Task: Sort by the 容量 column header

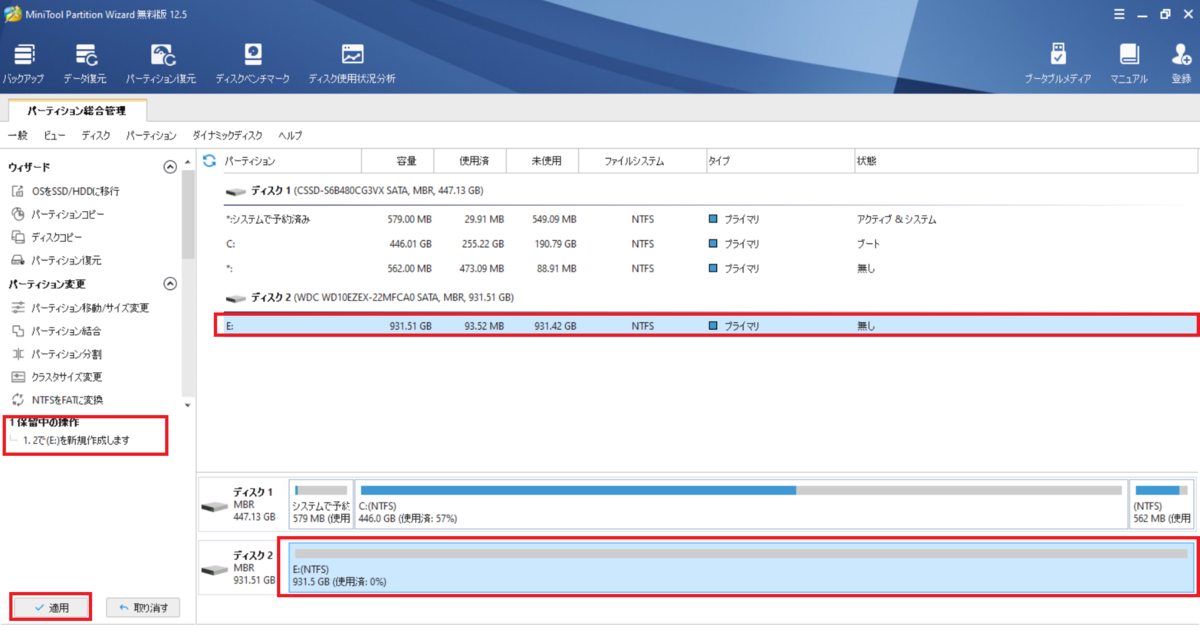Action: (x=397, y=160)
